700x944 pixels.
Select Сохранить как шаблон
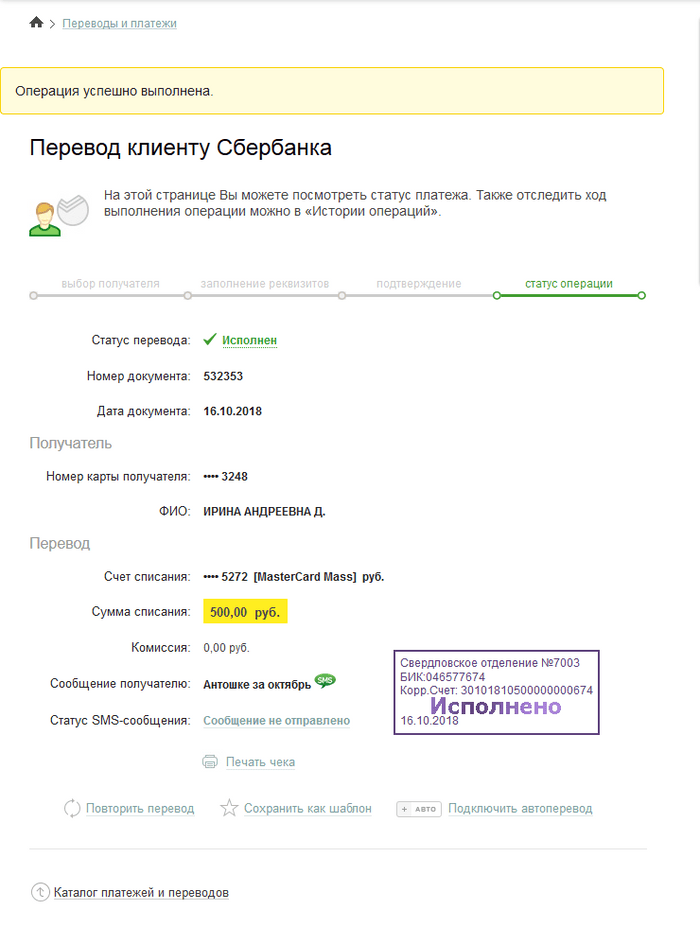click(x=307, y=808)
